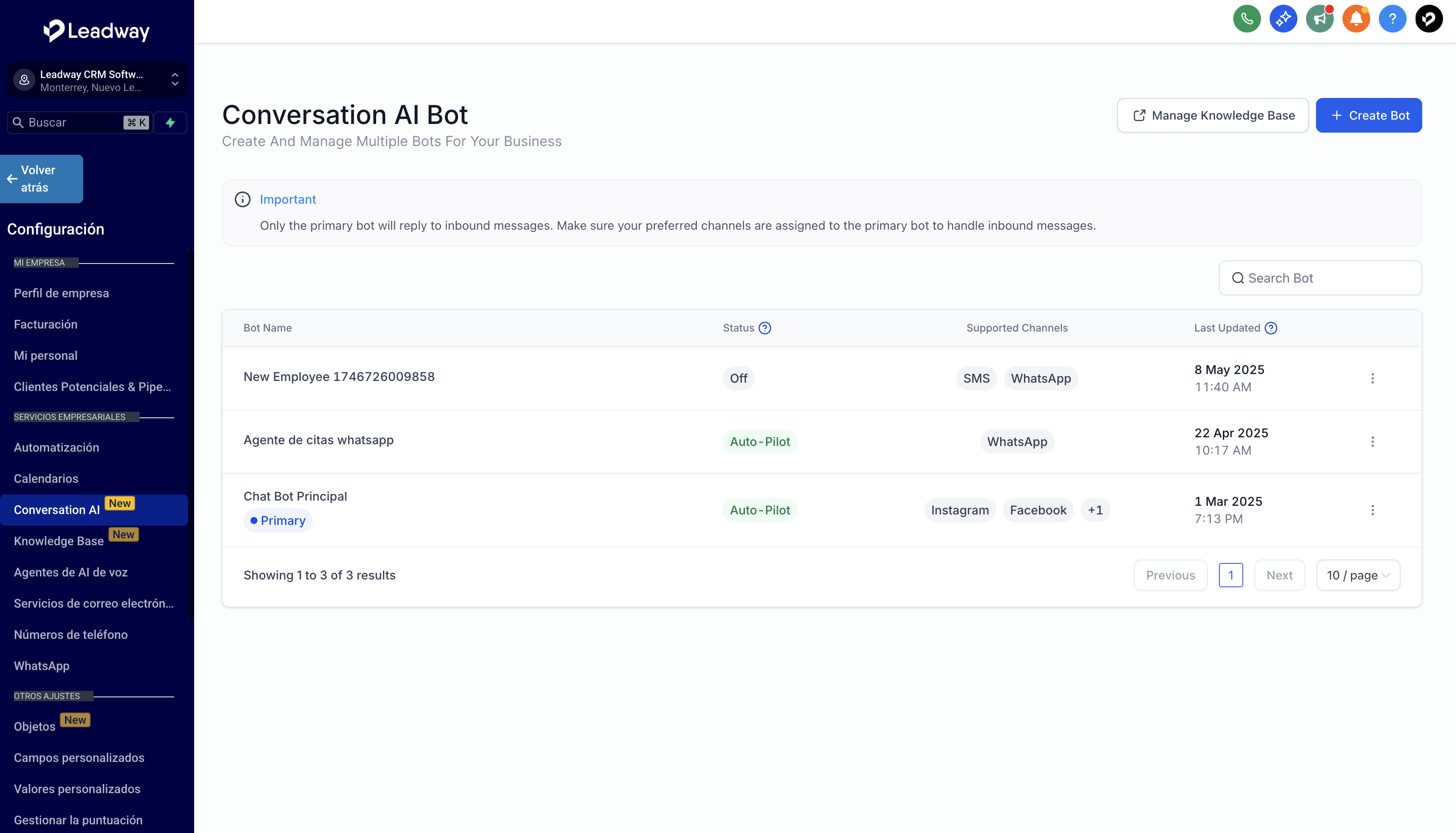
Task: Open the 10 / page dropdown
Action: click(1358, 575)
